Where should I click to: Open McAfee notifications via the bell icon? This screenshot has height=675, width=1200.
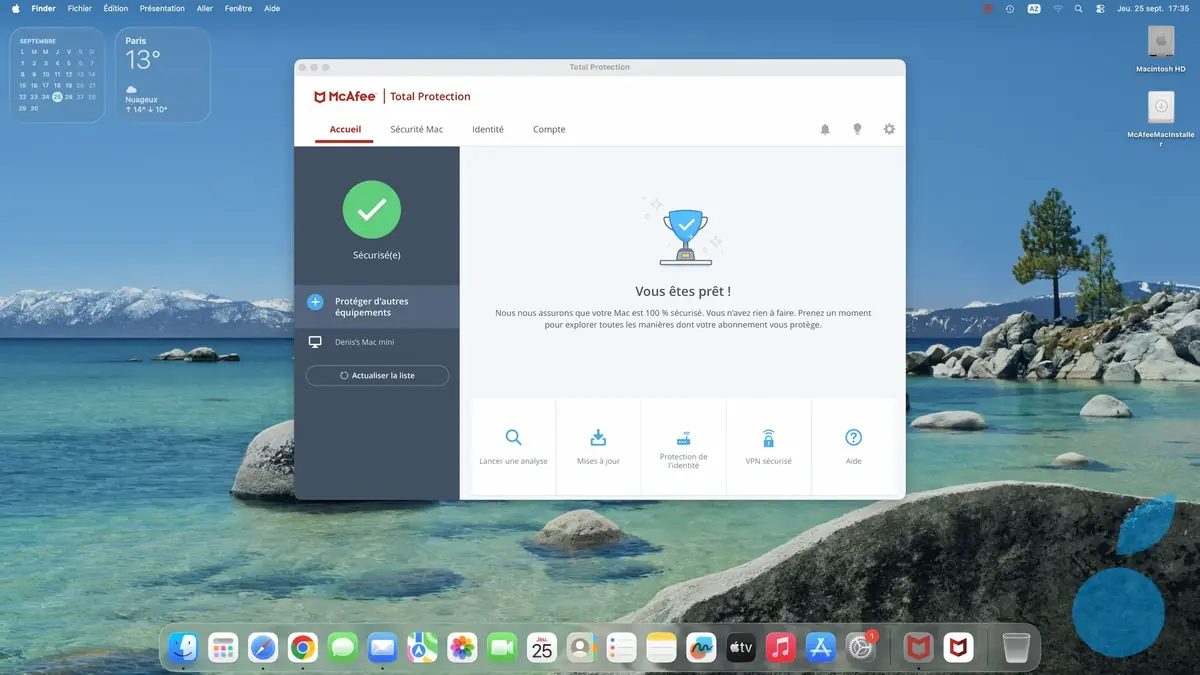click(825, 129)
